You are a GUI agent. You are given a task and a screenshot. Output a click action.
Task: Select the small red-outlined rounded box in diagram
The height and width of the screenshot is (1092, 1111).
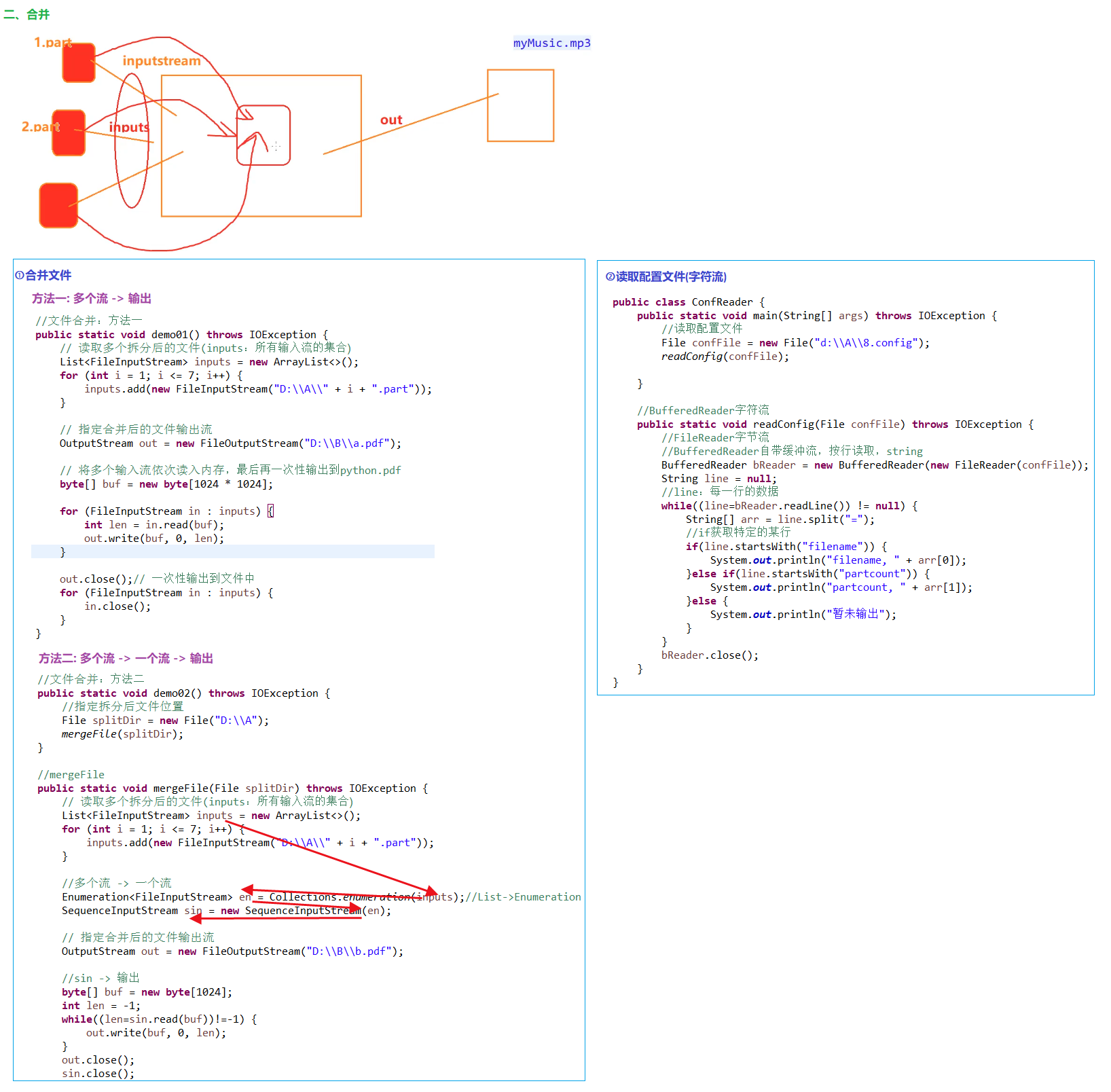[x=263, y=135]
